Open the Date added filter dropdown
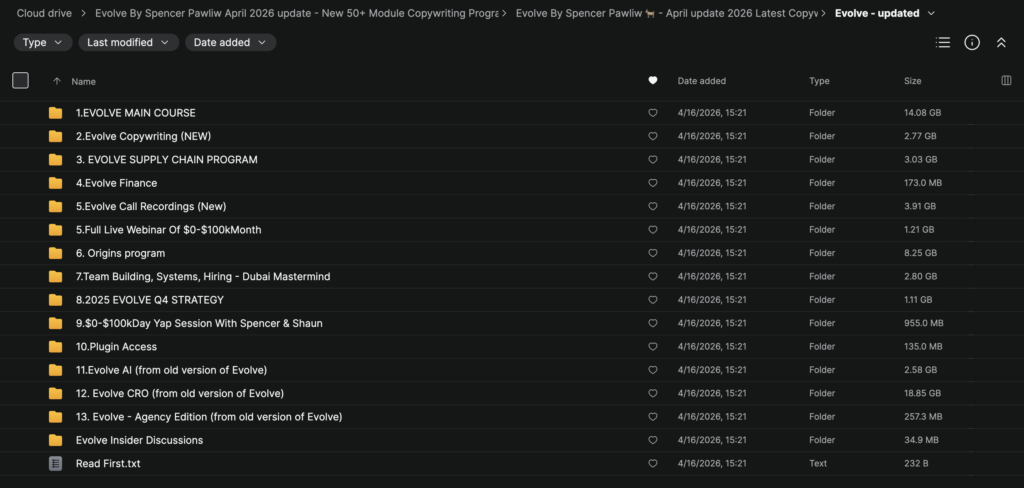 click(230, 43)
